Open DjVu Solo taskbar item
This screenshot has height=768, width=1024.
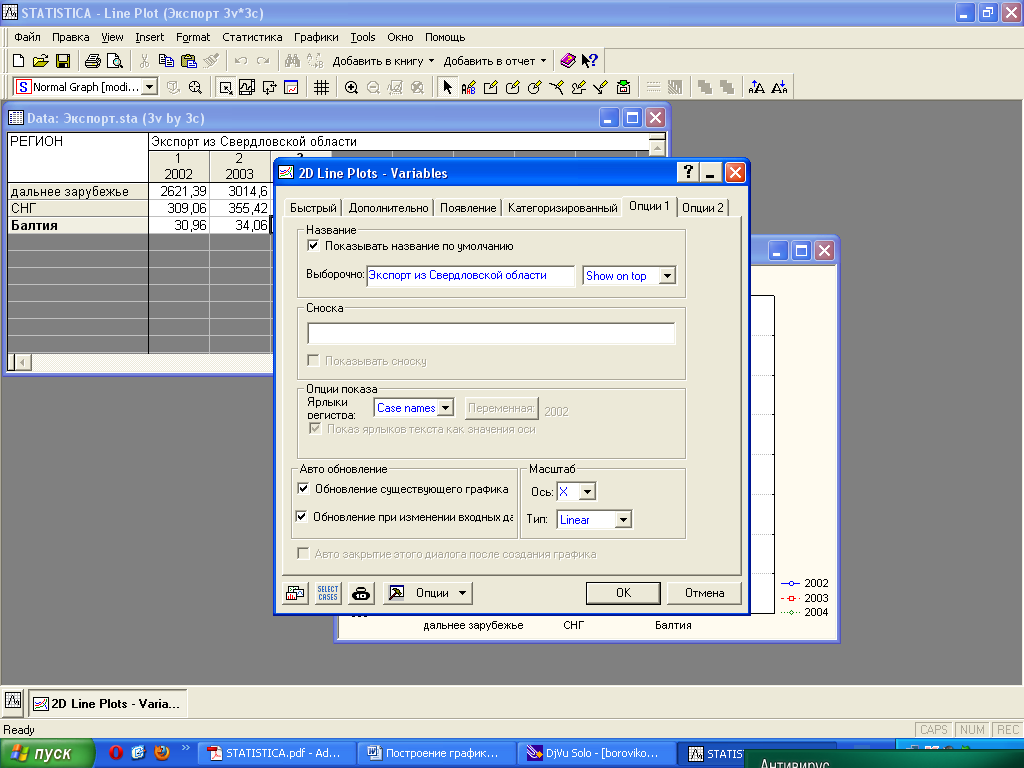click(x=596, y=753)
